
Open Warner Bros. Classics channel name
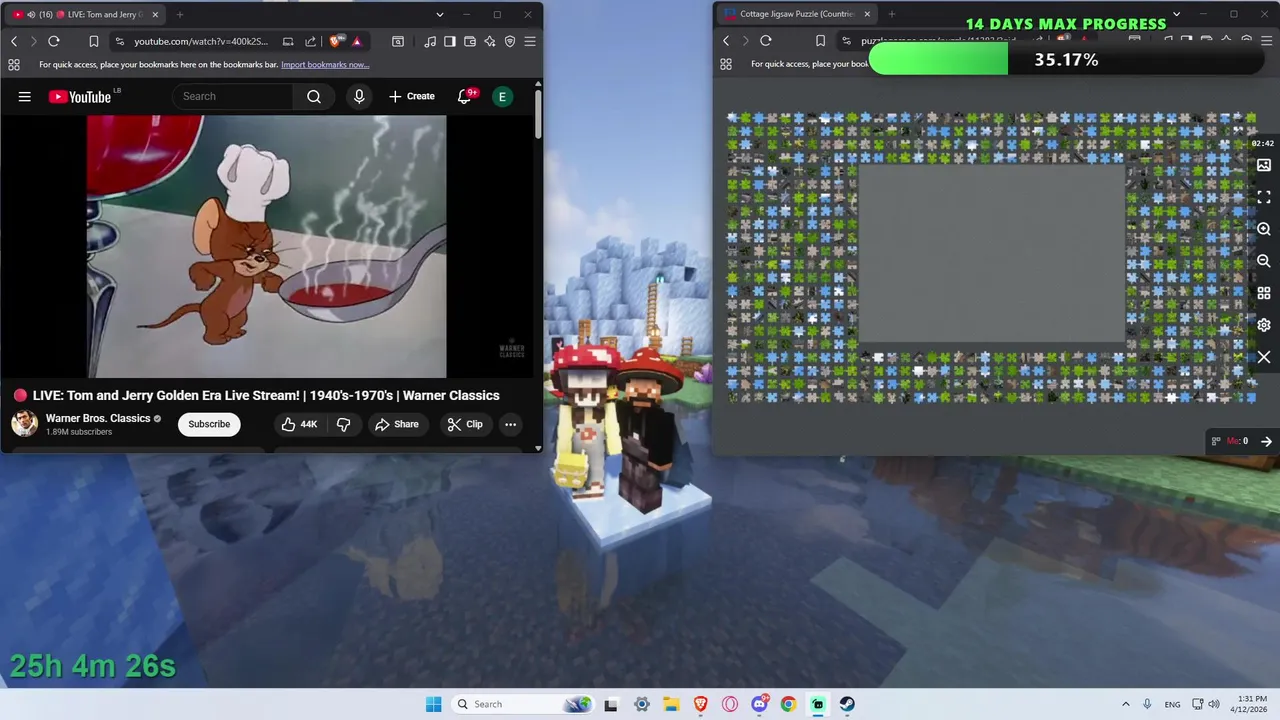[x=98, y=418]
